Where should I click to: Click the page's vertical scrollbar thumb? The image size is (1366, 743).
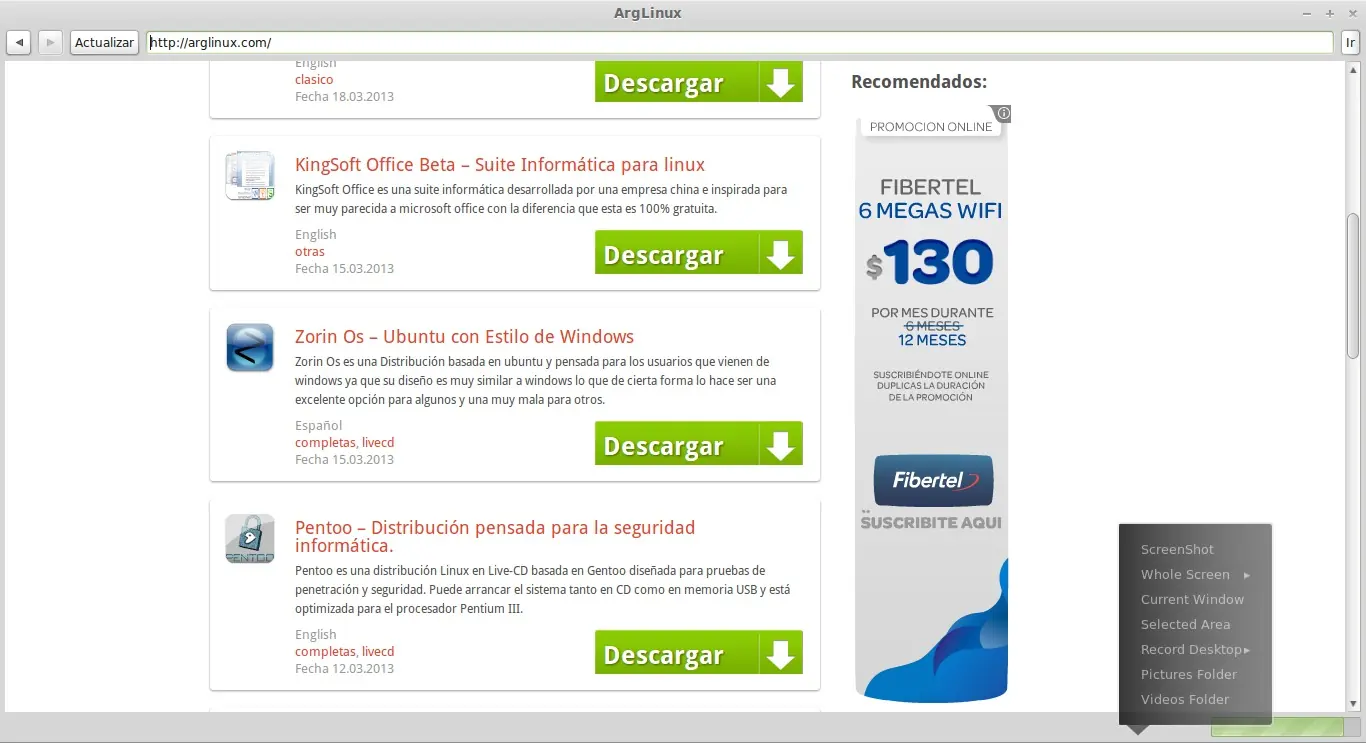click(1353, 286)
